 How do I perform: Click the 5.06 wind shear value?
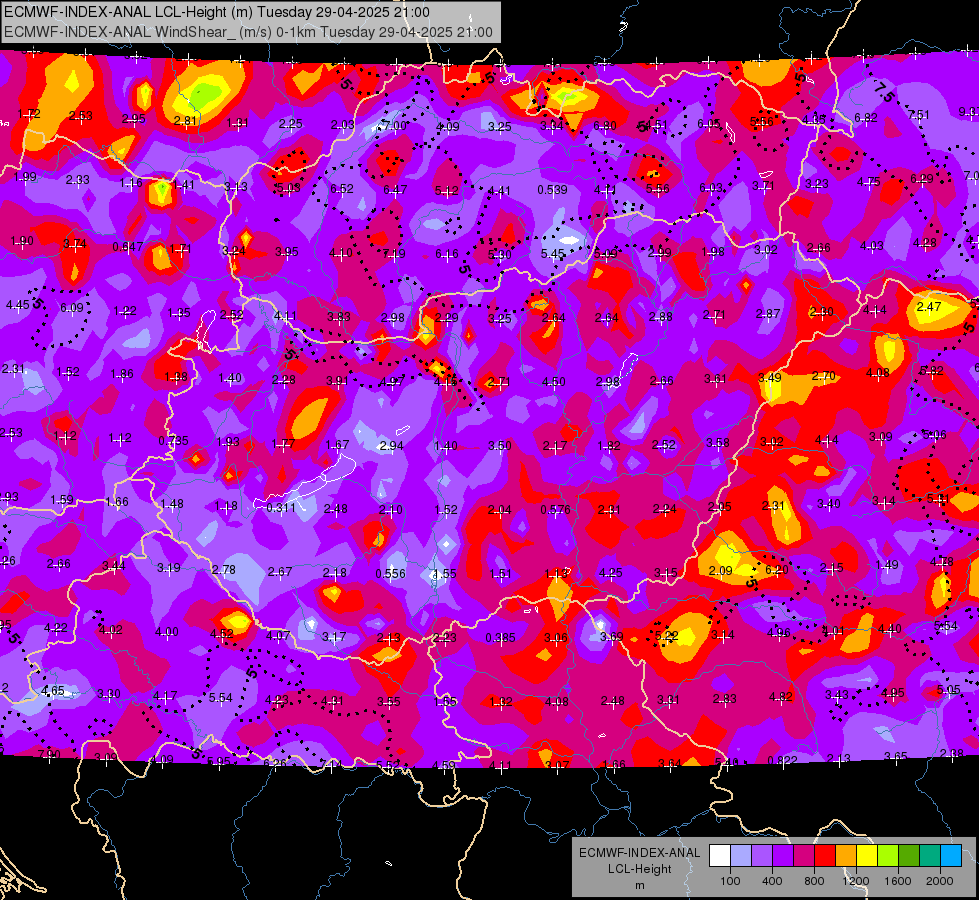pyautogui.click(x=934, y=434)
